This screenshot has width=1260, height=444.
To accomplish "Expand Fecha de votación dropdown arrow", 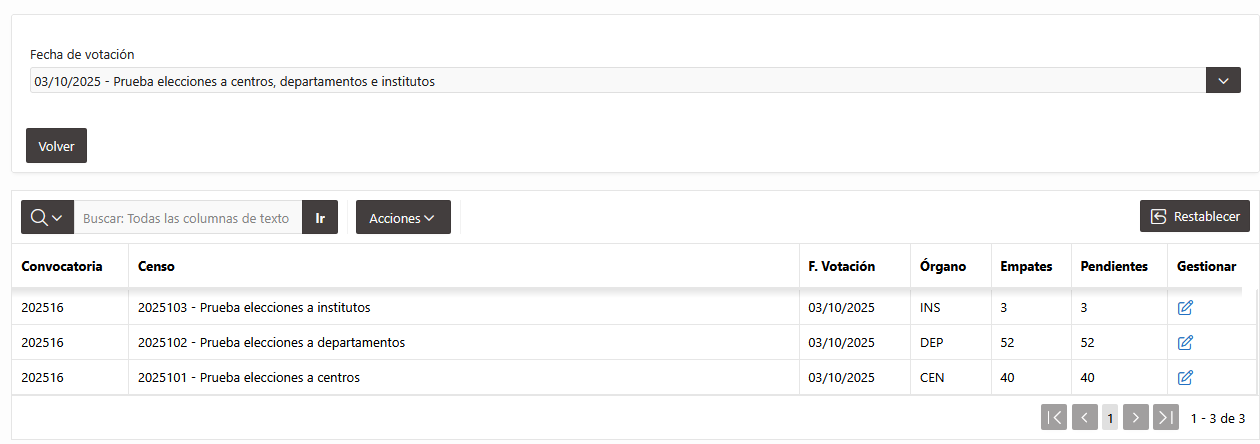I will click(x=1223, y=80).
